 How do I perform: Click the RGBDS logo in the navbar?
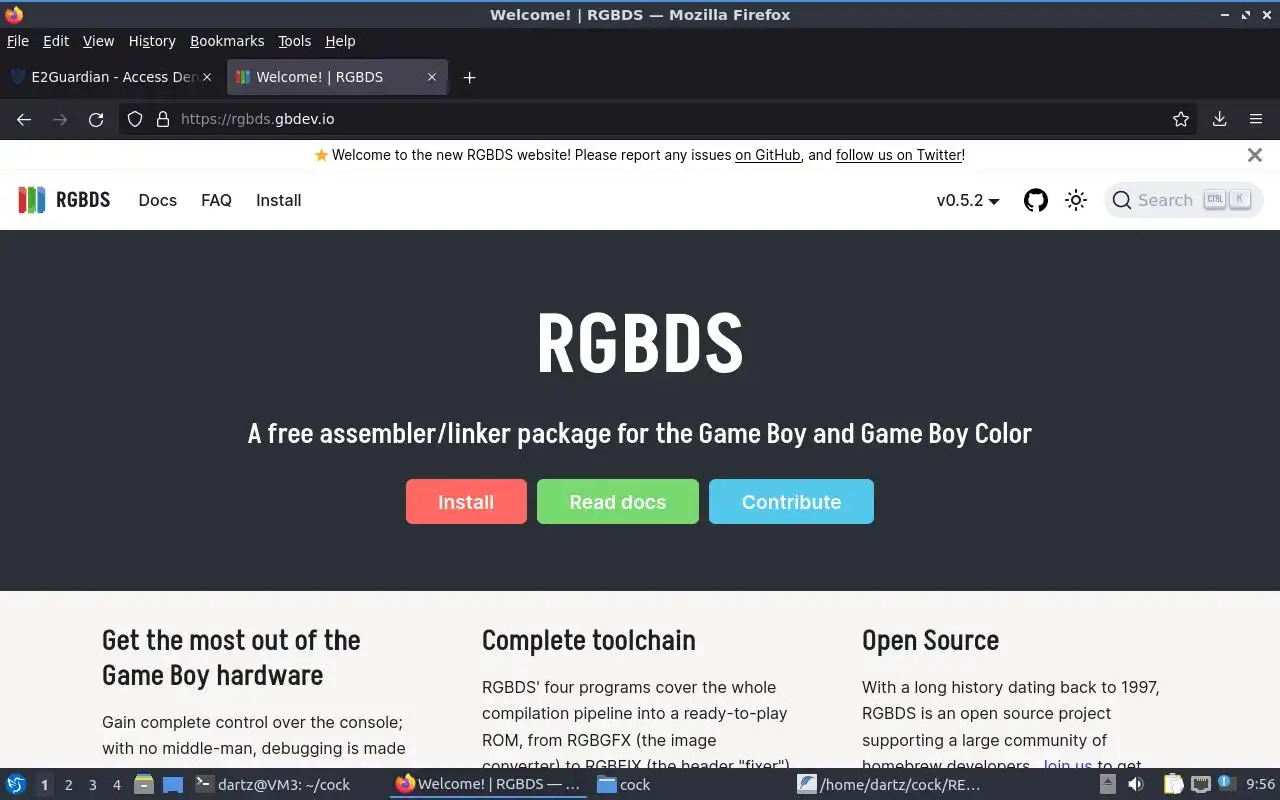coord(64,200)
